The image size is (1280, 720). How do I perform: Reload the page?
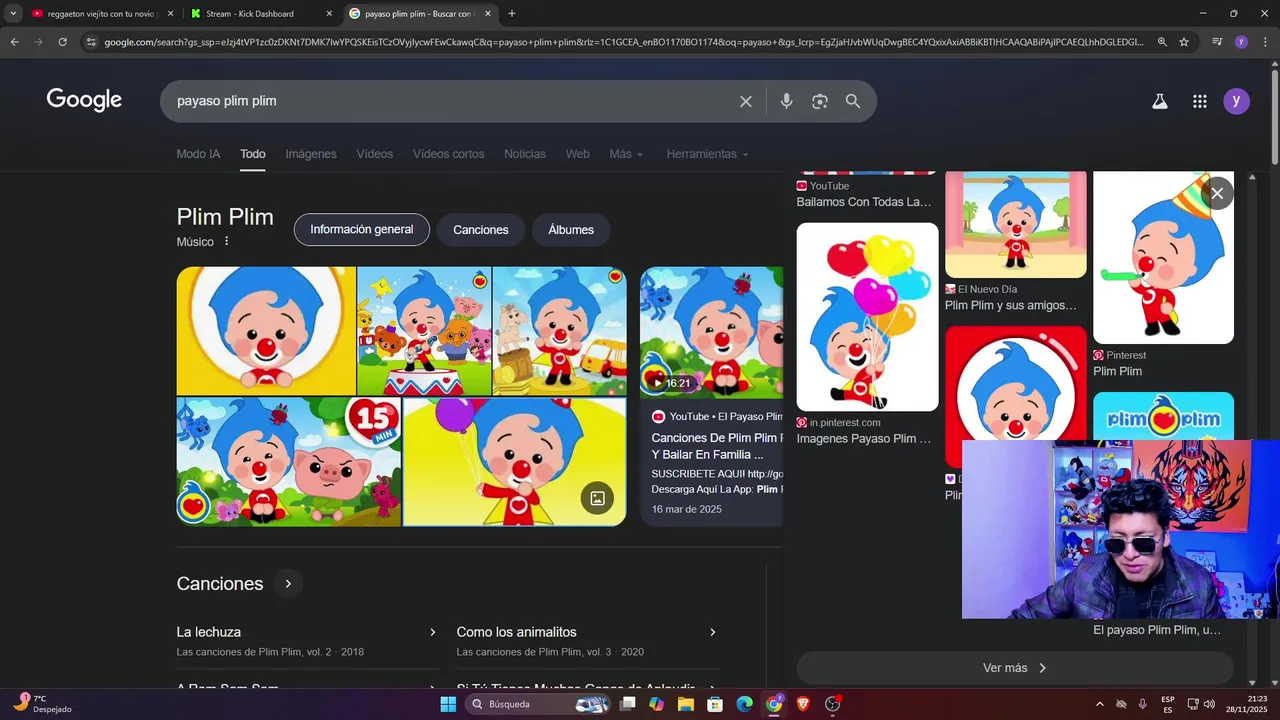point(62,42)
